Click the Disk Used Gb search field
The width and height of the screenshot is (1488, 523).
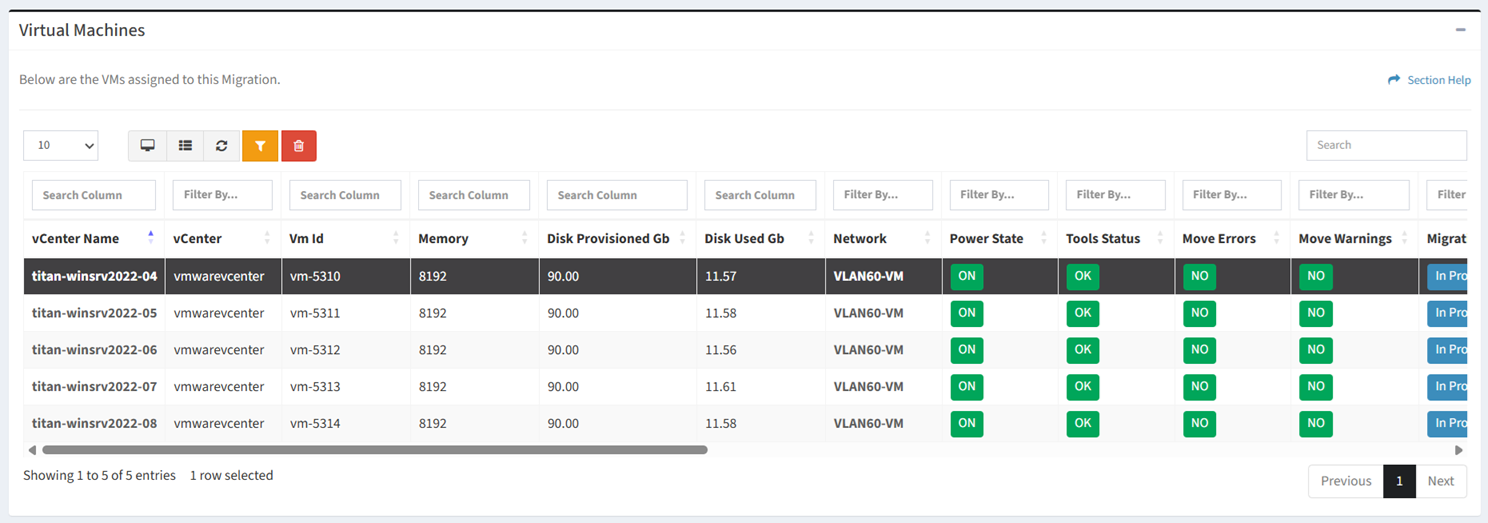click(x=760, y=195)
